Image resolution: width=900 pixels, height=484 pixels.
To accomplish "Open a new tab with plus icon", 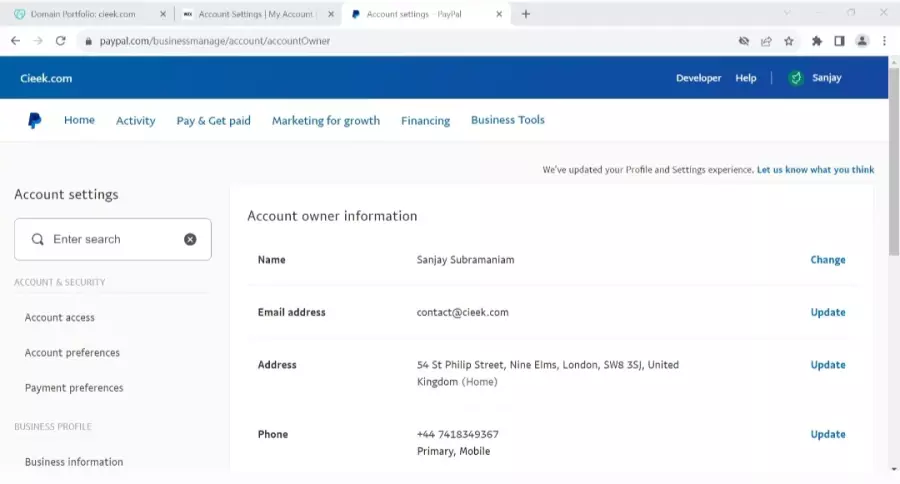I will click(x=526, y=14).
